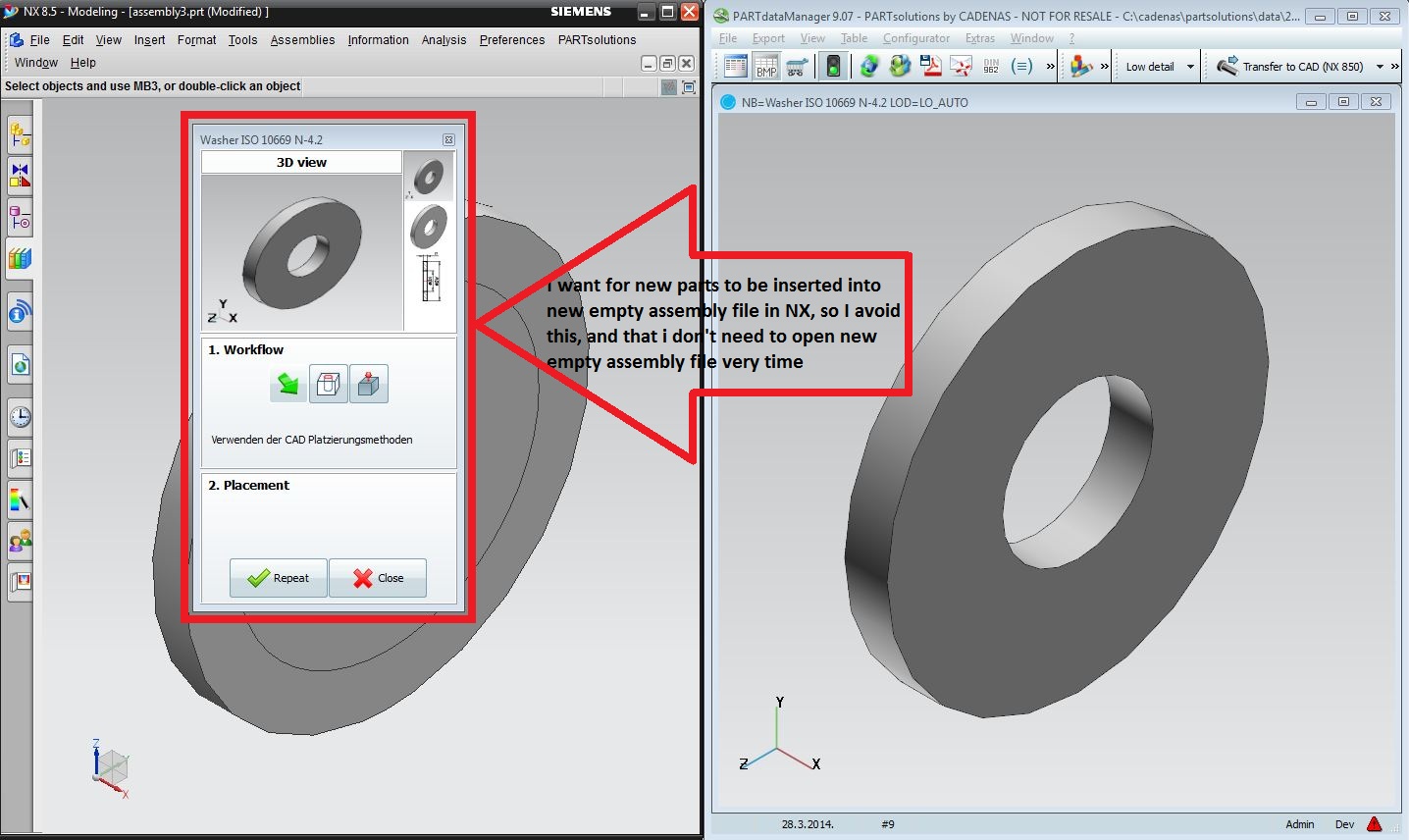
Task: Open the Tools menu in NX
Action: [x=242, y=40]
